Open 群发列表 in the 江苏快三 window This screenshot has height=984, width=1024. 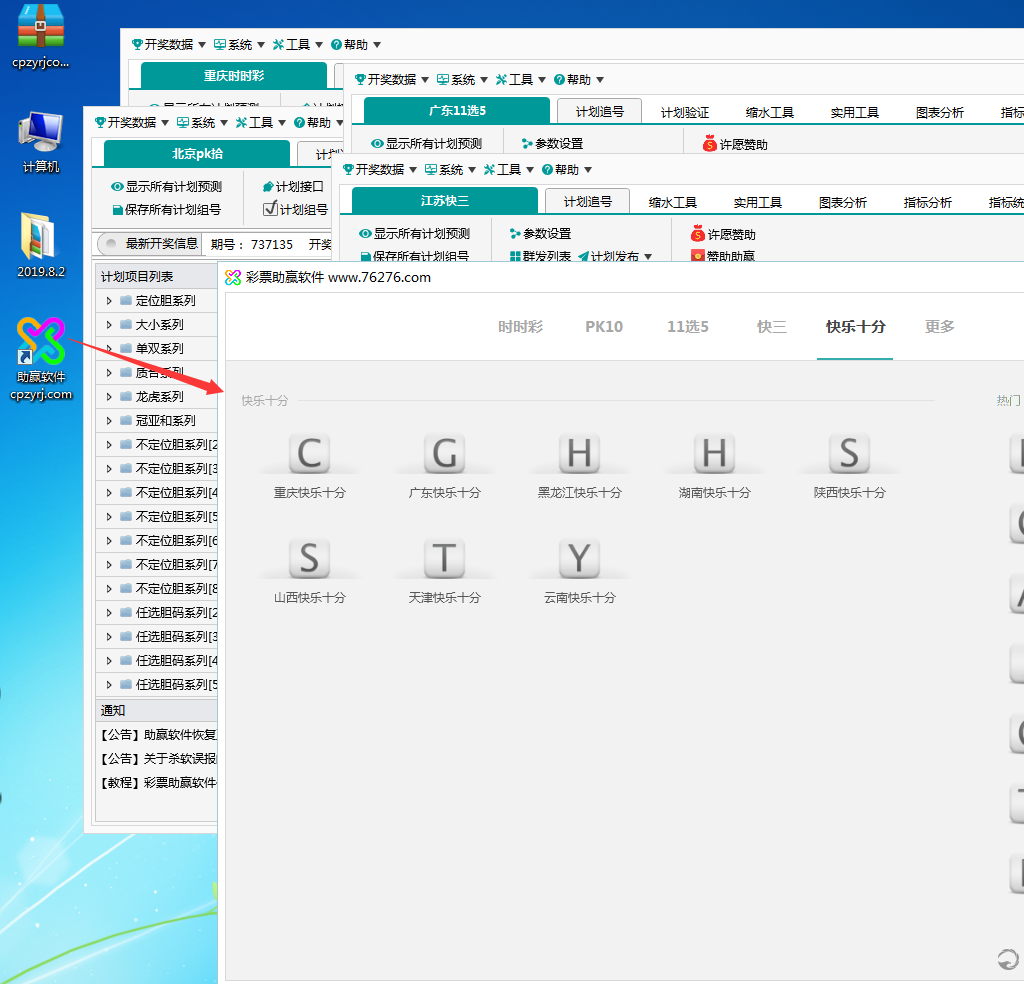541,256
